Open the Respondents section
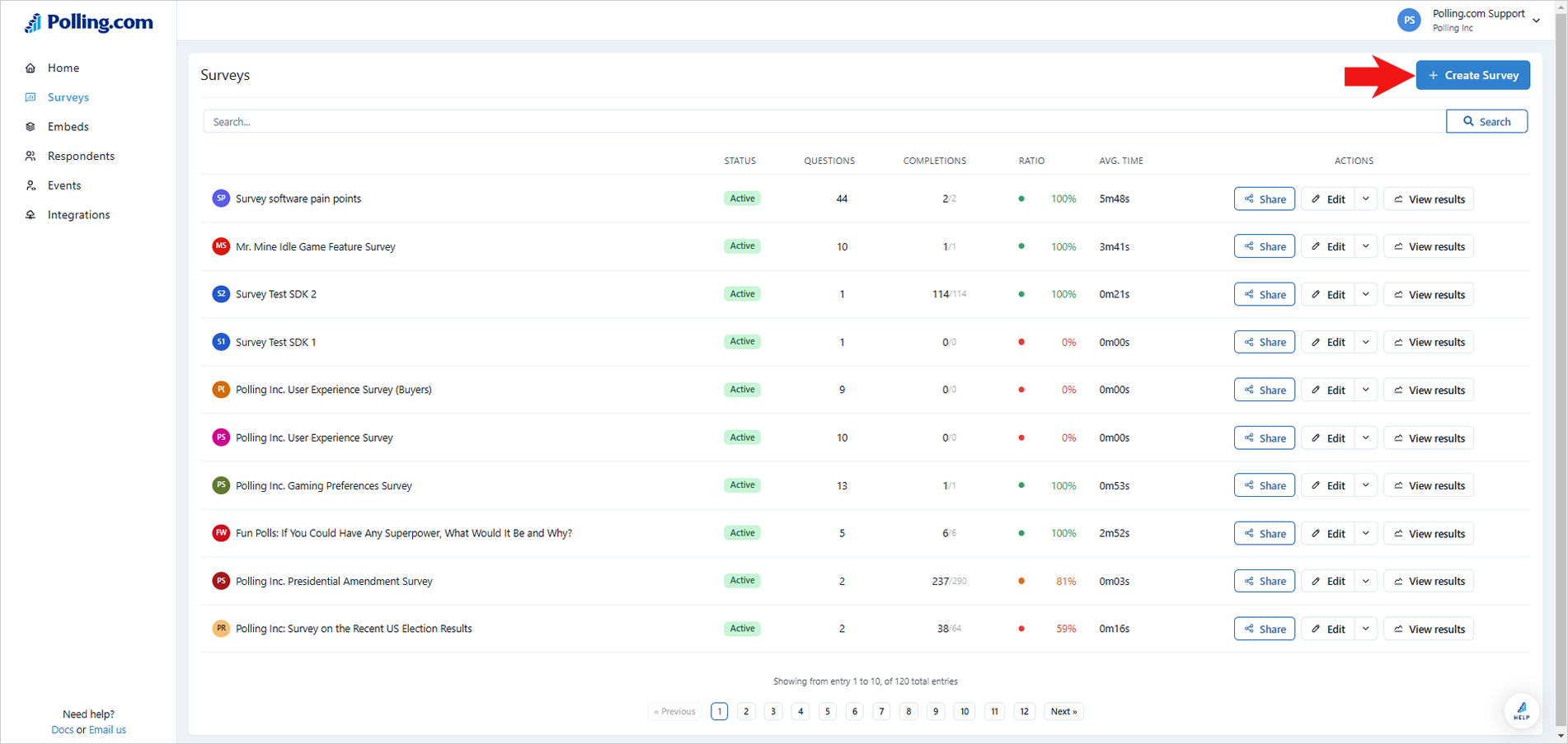Screen dimensions: 1568x744 [x=81, y=156]
